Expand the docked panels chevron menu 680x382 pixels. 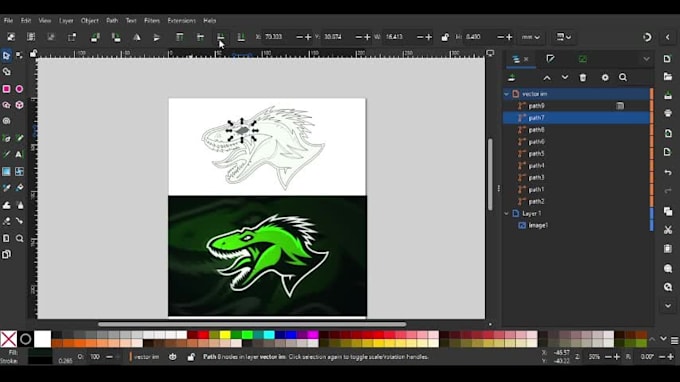(x=646, y=59)
